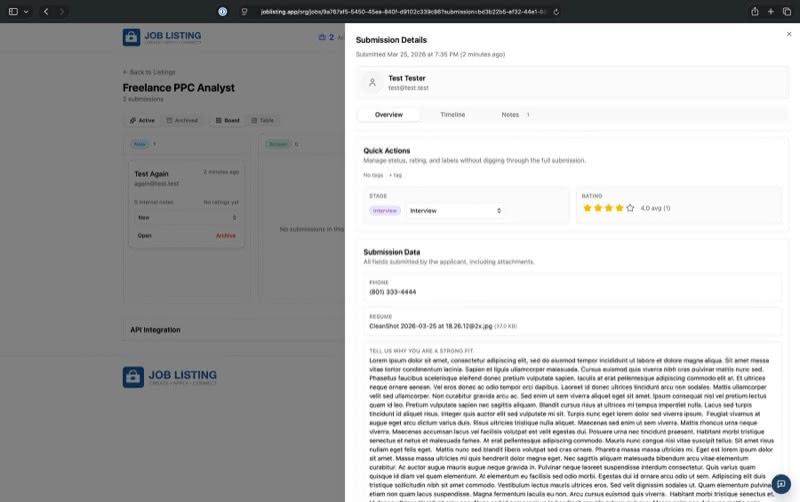Switch to the Overview tab
Screen dimensions: 800x502
[389, 115]
